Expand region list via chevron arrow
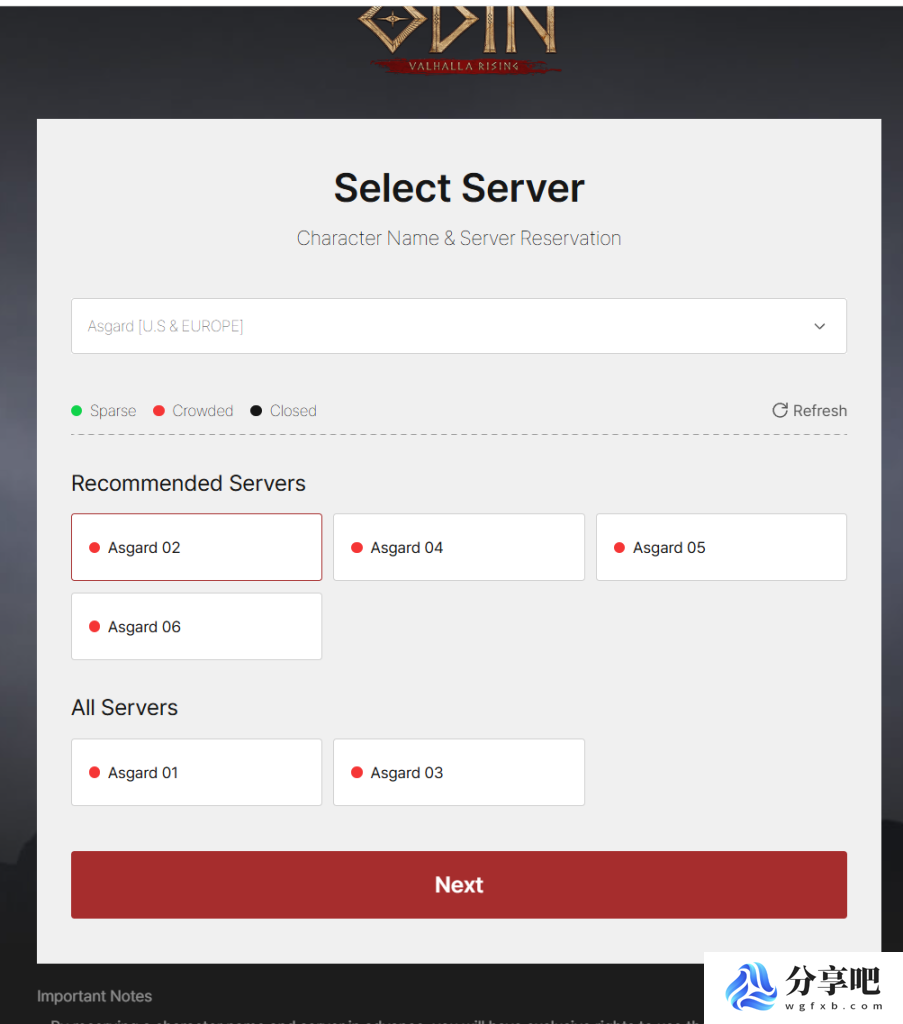The image size is (903, 1024). click(x=819, y=326)
